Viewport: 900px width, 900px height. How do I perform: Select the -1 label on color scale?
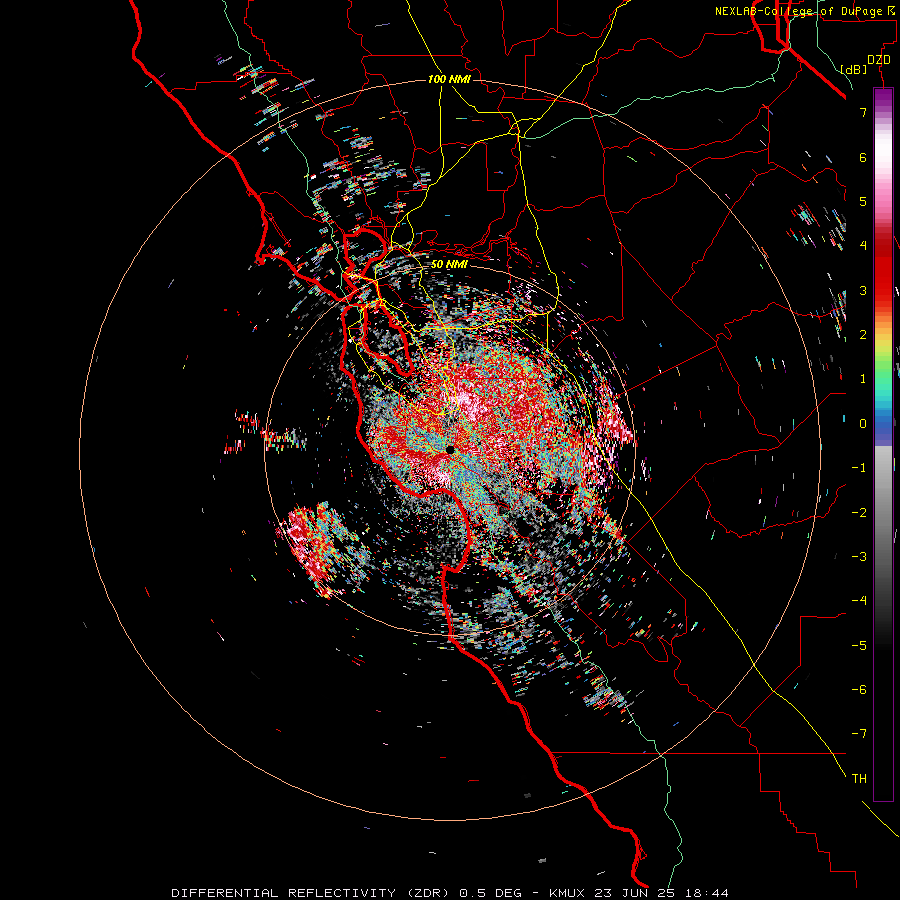click(859, 468)
